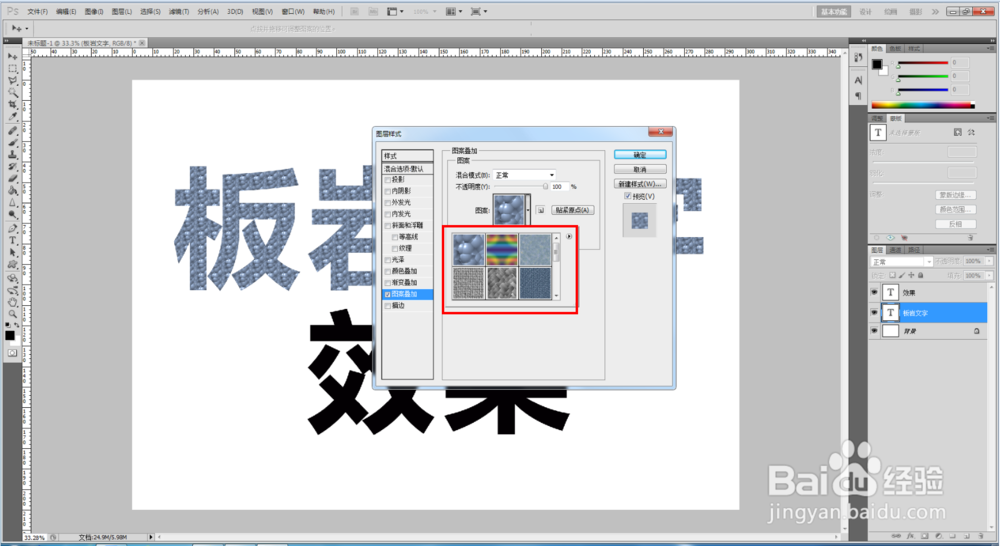Screen dimensions: 1000x546
Task: Select the Eyedropper tool
Action: point(12,117)
